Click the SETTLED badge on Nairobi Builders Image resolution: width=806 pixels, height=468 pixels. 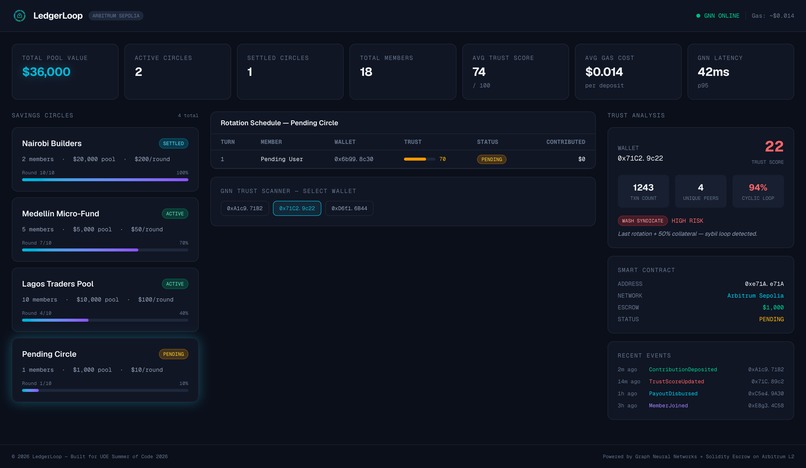click(x=174, y=143)
